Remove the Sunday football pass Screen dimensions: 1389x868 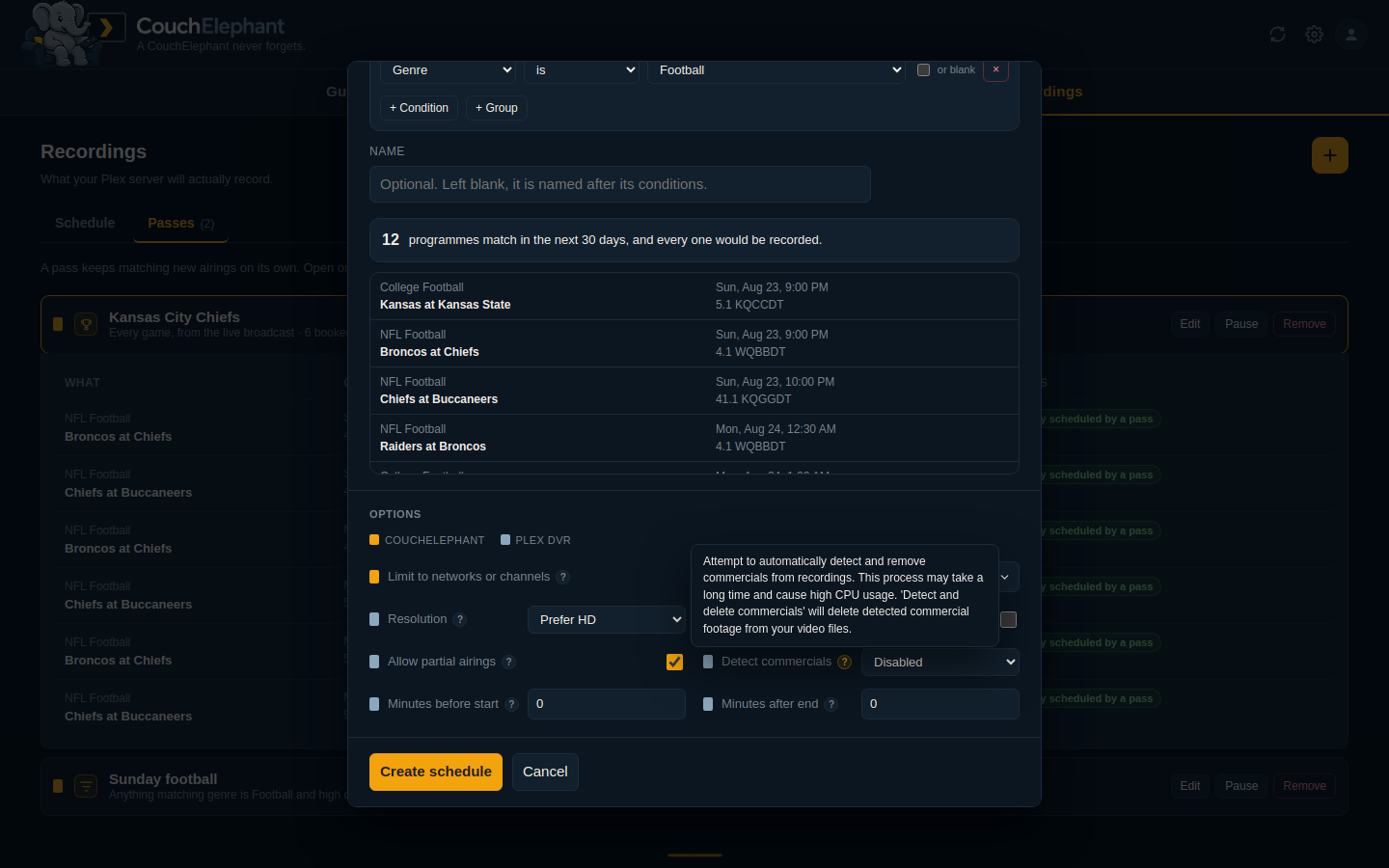coord(1304,786)
